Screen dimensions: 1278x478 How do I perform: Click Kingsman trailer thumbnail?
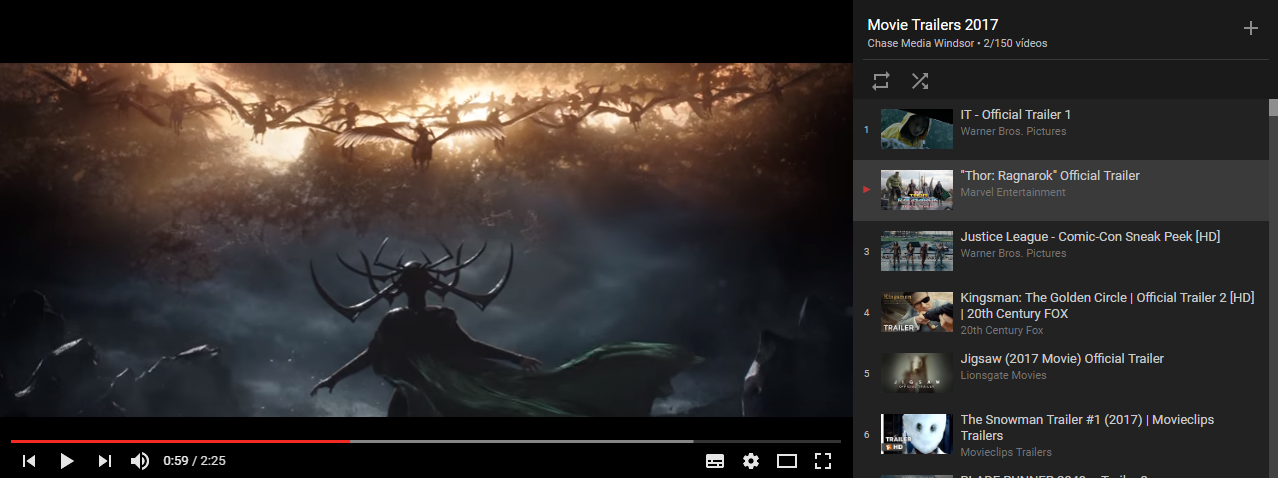click(917, 312)
